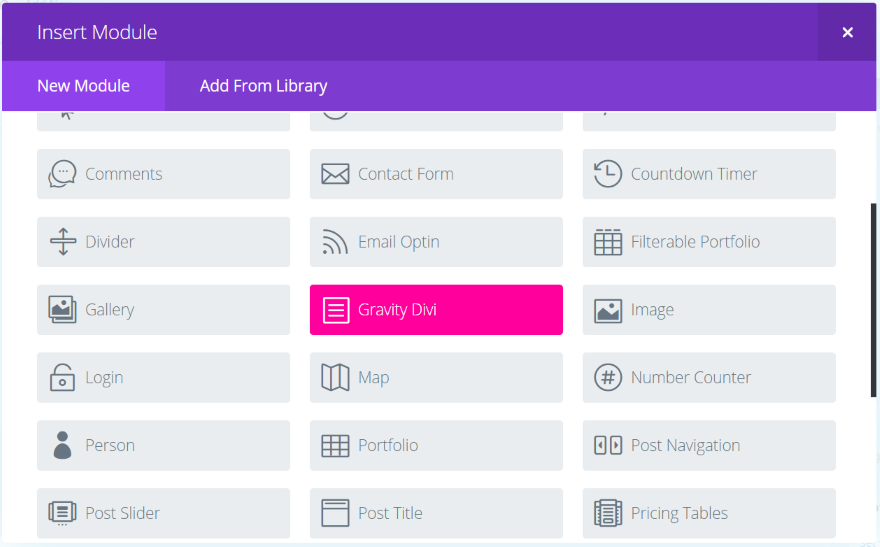Choose the Pricing Tables module
This screenshot has width=880, height=547.
(x=708, y=513)
